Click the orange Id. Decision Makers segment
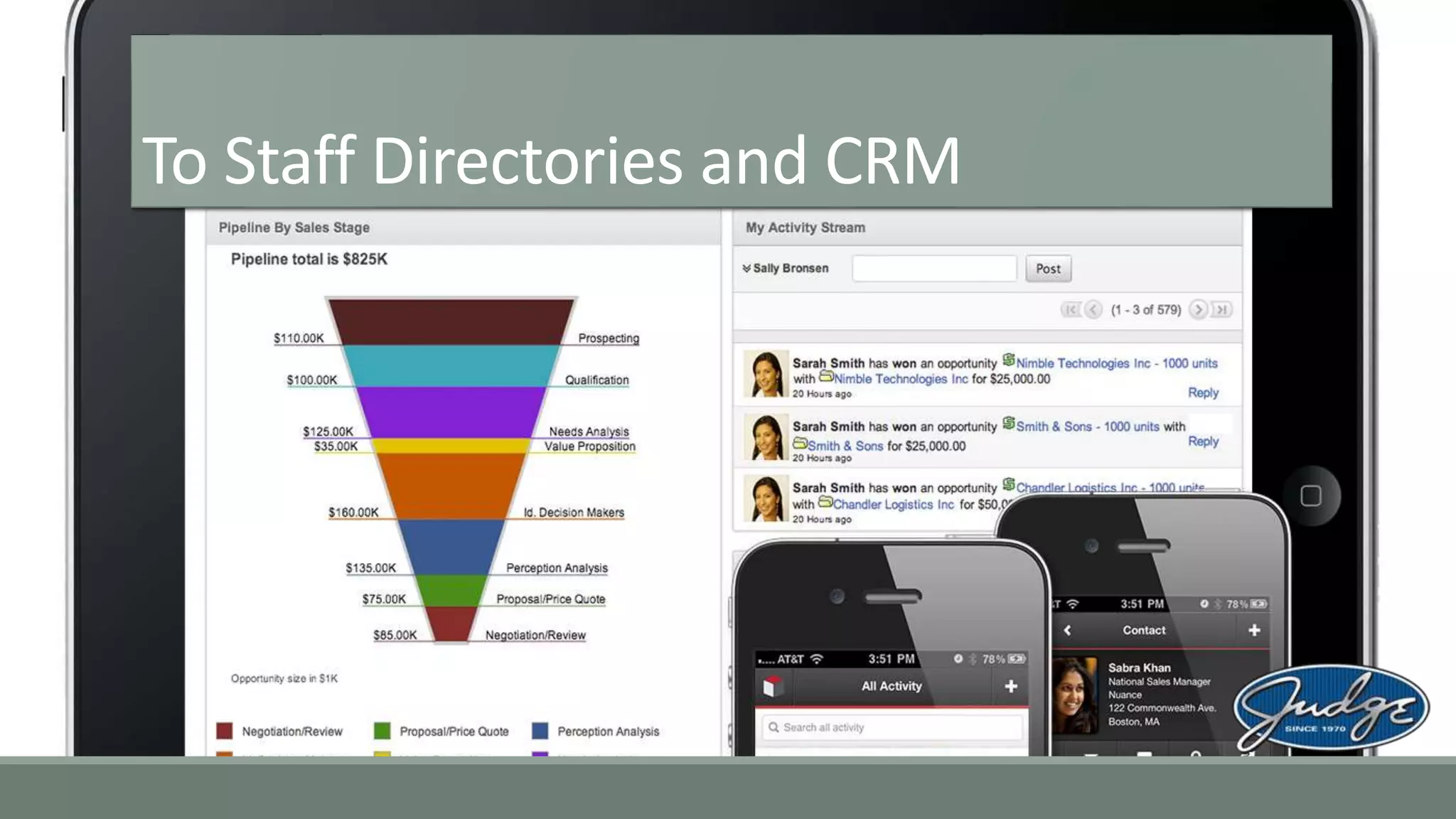Screen dimensions: 1456x819 tap(451, 486)
